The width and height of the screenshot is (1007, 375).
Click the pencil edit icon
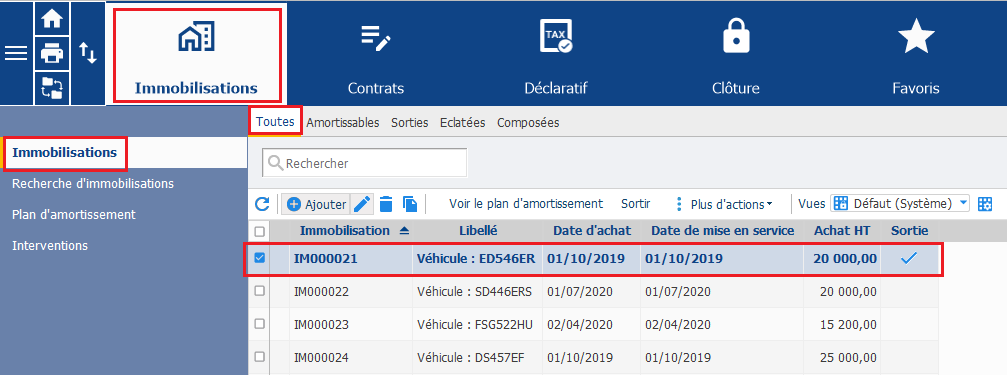click(362, 204)
